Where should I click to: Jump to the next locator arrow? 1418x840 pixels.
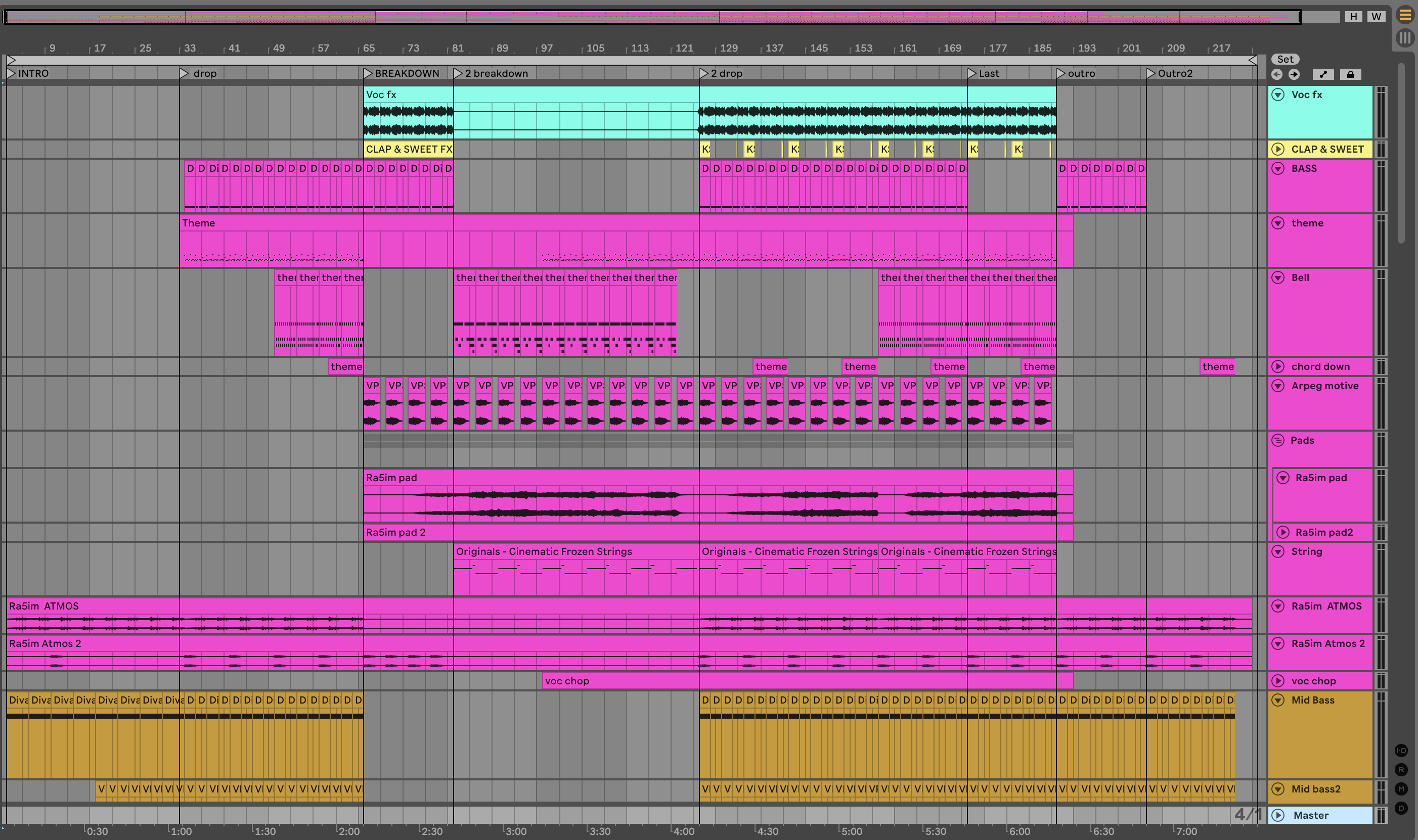click(1294, 74)
